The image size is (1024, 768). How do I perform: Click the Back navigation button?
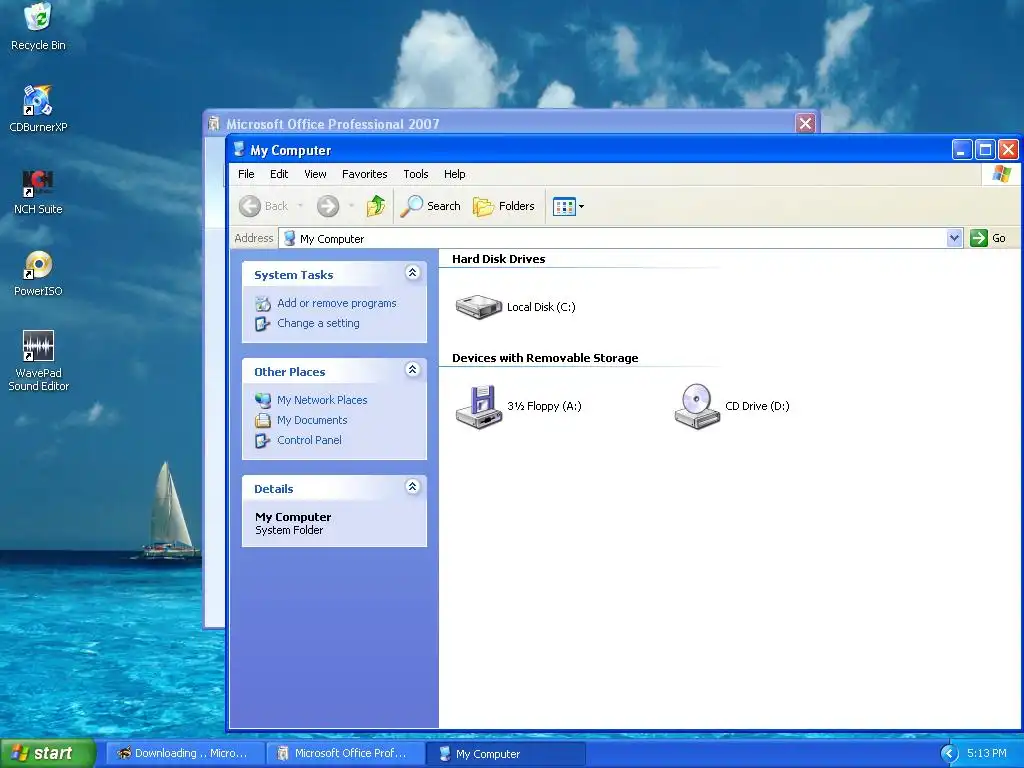tap(263, 206)
